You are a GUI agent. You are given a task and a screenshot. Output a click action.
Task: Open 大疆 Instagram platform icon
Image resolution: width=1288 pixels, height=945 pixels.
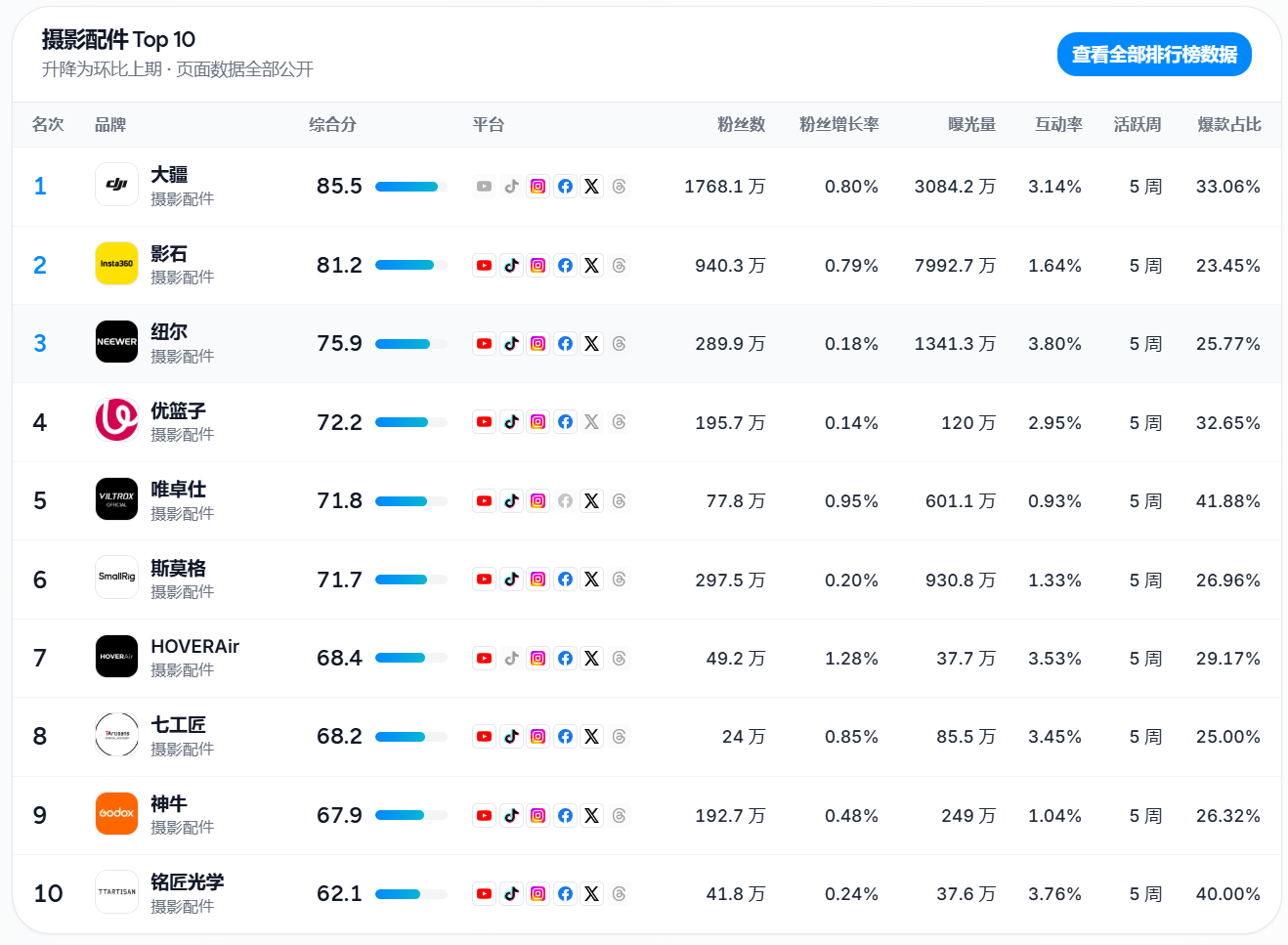coord(538,187)
